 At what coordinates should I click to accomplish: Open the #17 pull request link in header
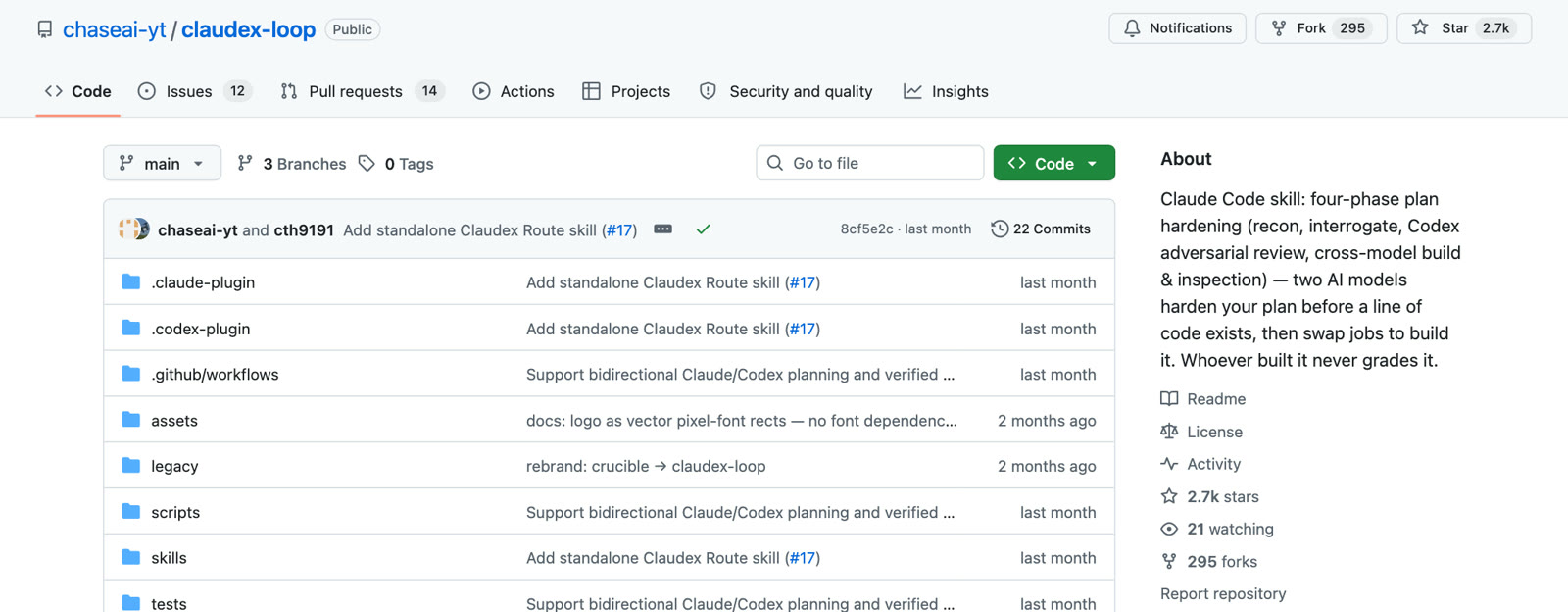click(x=619, y=230)
